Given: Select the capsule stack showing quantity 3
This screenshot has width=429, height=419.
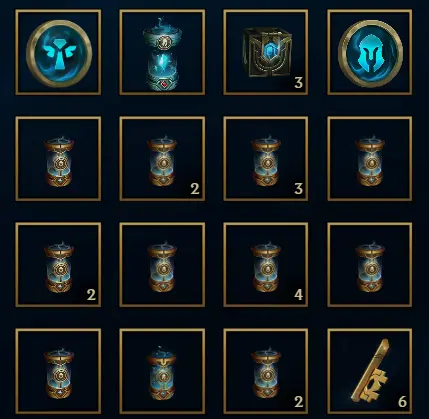Looking at the screenshot, I should [266, 159].
